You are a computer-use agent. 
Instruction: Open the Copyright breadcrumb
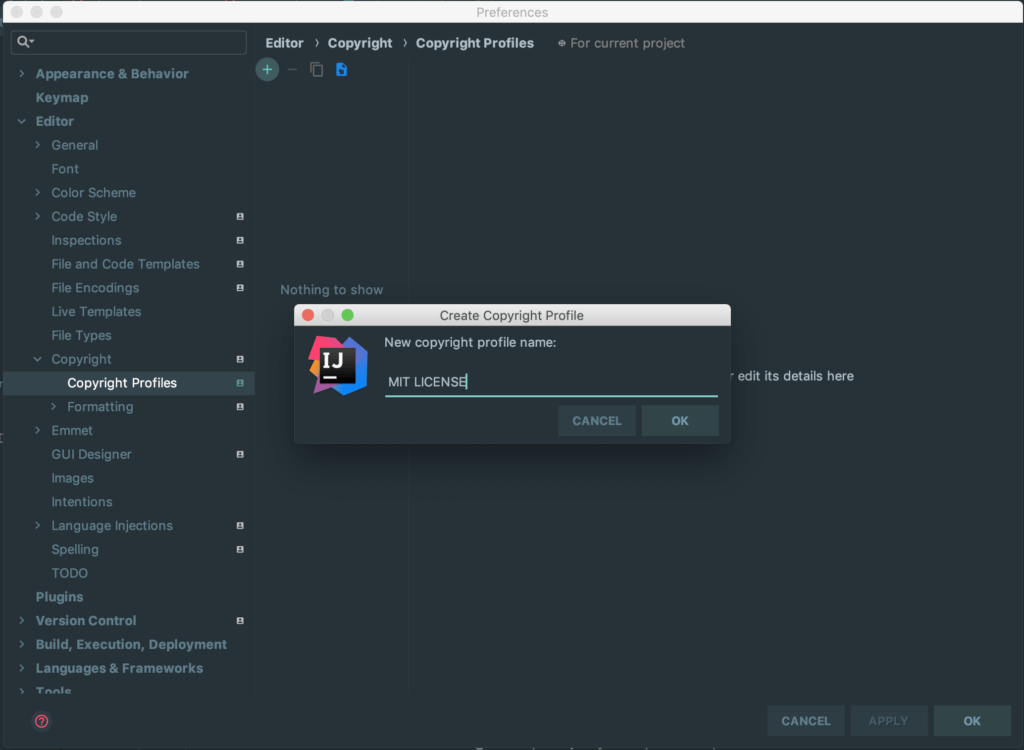pyautogui.click(x=359, y=43)
